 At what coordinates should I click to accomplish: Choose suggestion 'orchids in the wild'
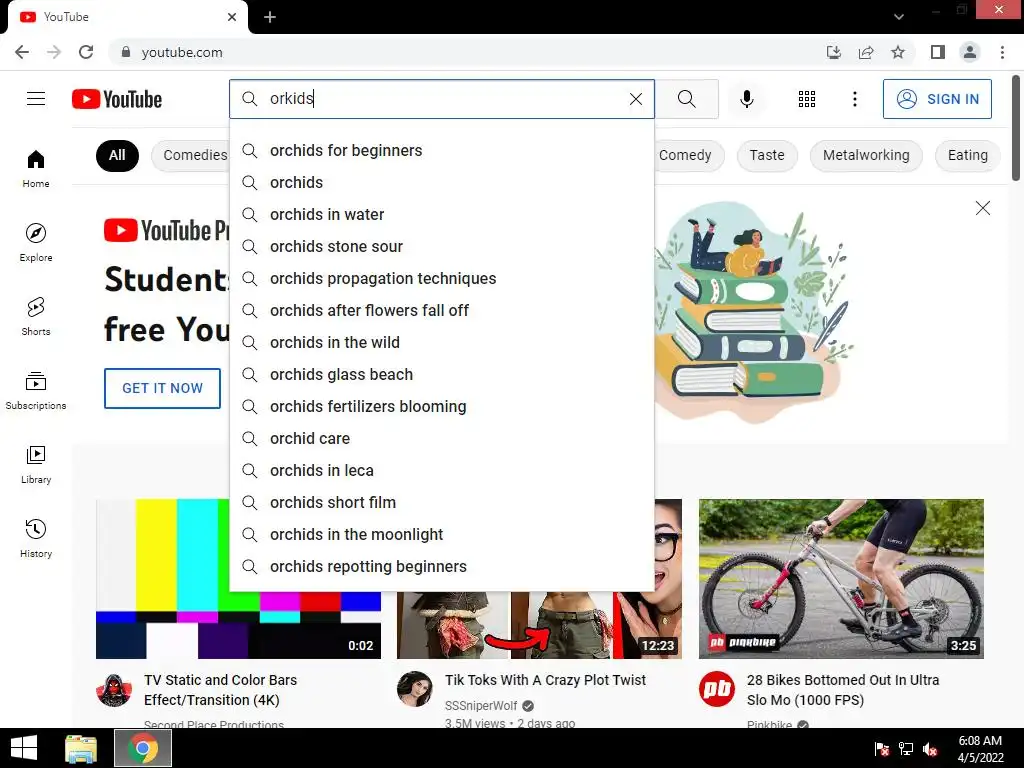coord(442,342)
